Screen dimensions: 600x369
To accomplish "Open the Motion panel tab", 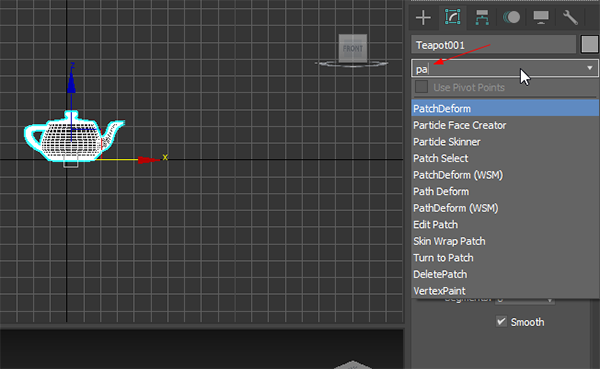I will pos(511,18).
